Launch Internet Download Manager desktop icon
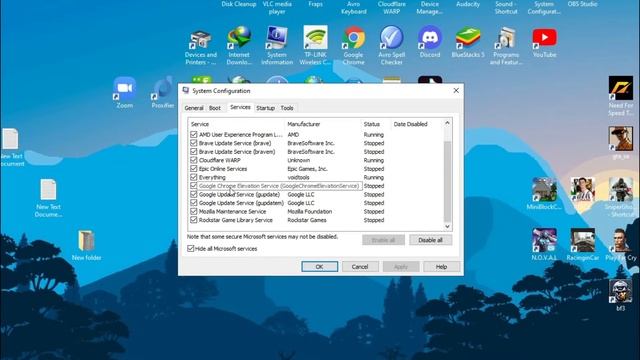This screenshot has width=640, height=360. coord(239,46)
